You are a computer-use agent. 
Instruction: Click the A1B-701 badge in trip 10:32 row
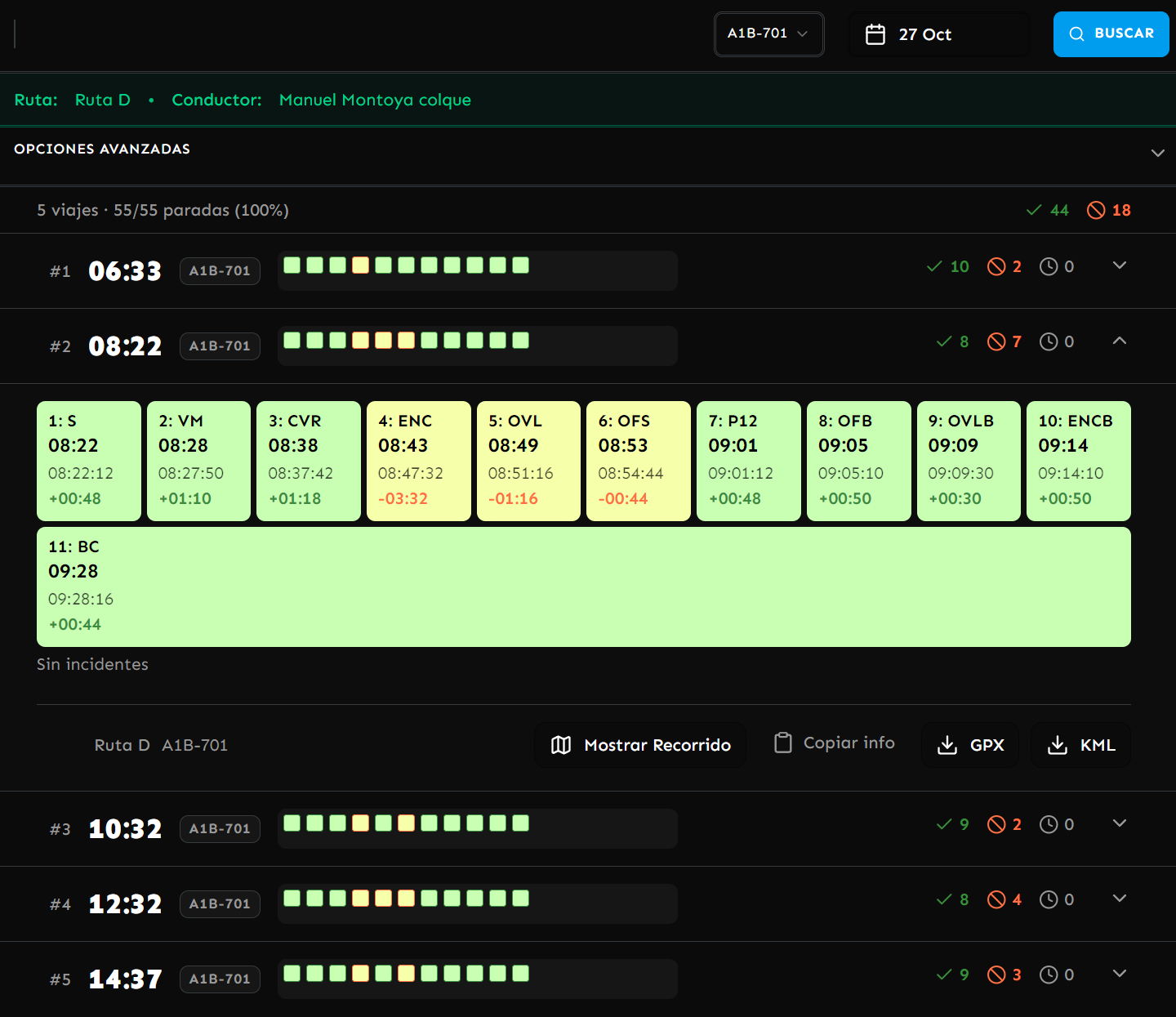pyautogui.click(x=220, y=828)
